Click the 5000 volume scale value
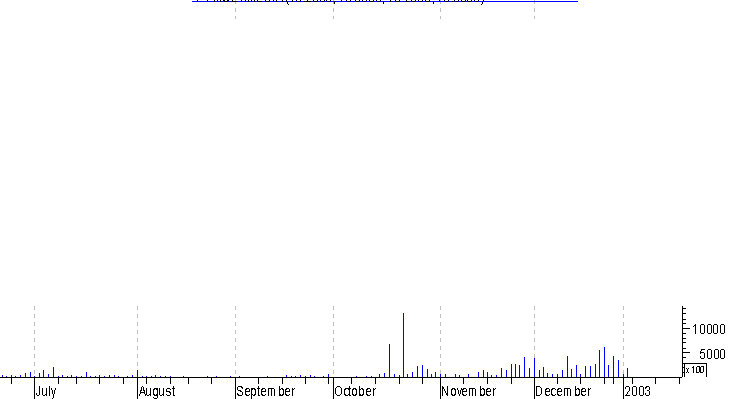 (712, 355)
